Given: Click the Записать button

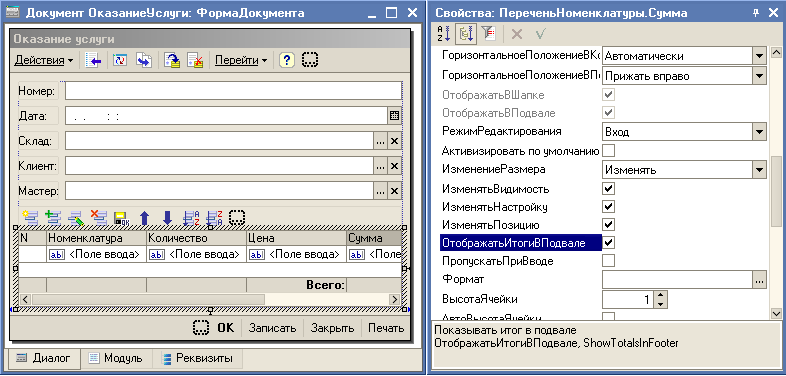Looking at the screenshot, I should pyautogui.click(x=273, y=328).
